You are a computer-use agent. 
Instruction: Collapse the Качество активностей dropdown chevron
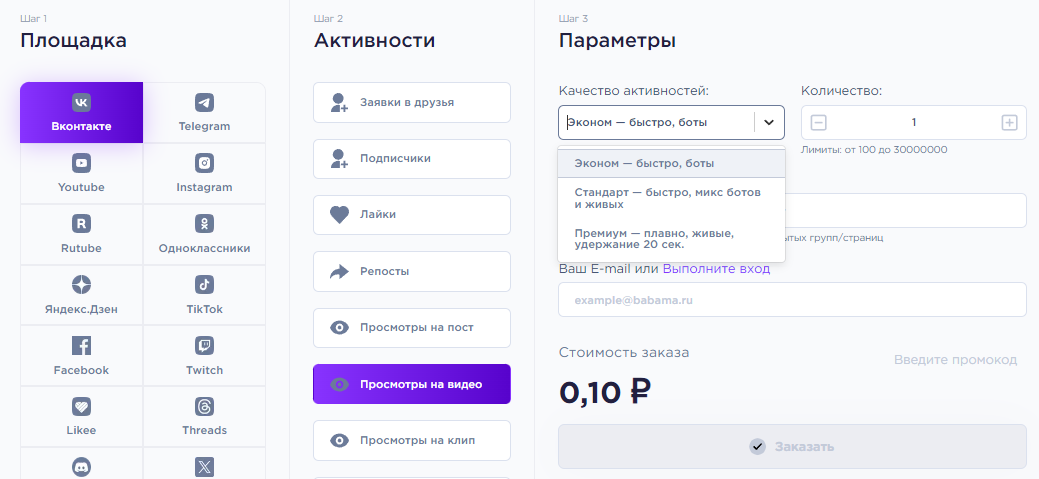(x=769, y=123)
